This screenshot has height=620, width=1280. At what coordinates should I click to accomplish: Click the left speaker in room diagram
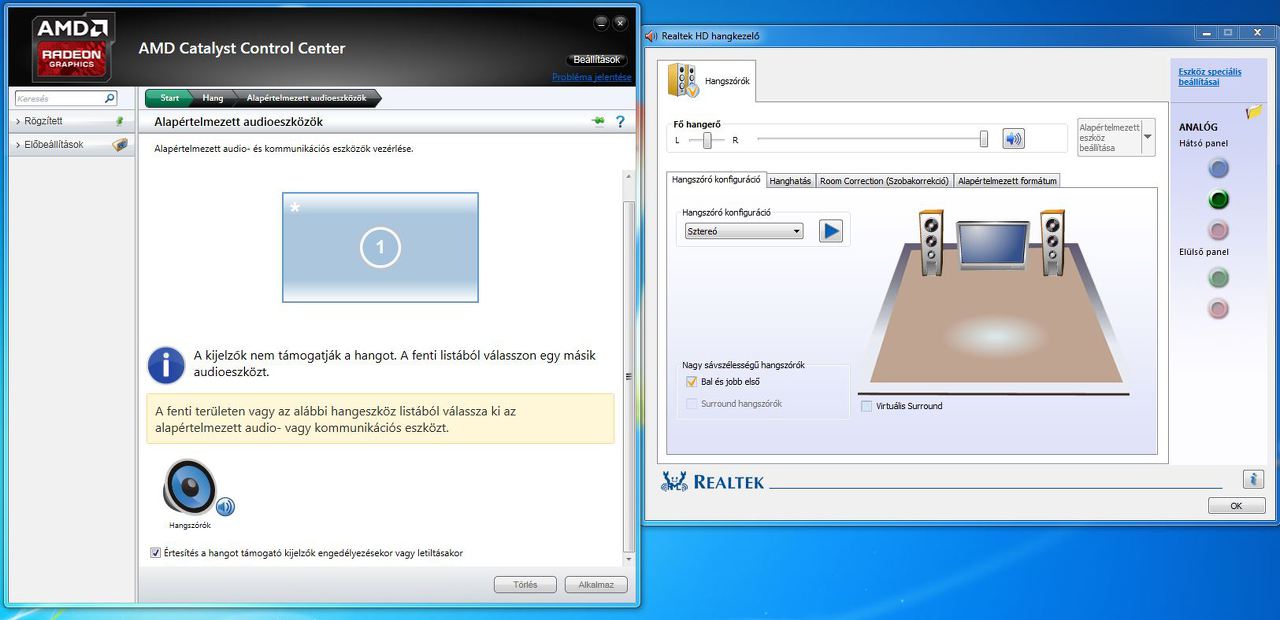(931, 243)
